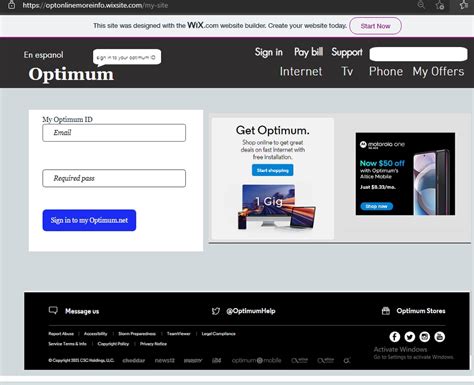Image resolution: width=474 pixels, height=385 pixels.
Task: Open the favorites list icon at top right
Action: pos(464,5)
